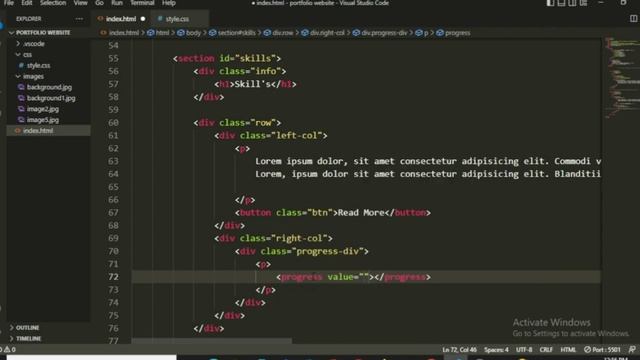Image resolution: width=640 pixels, height=360 pixels.
Task: Place cursor on line number 55
Action: (113, 58)
